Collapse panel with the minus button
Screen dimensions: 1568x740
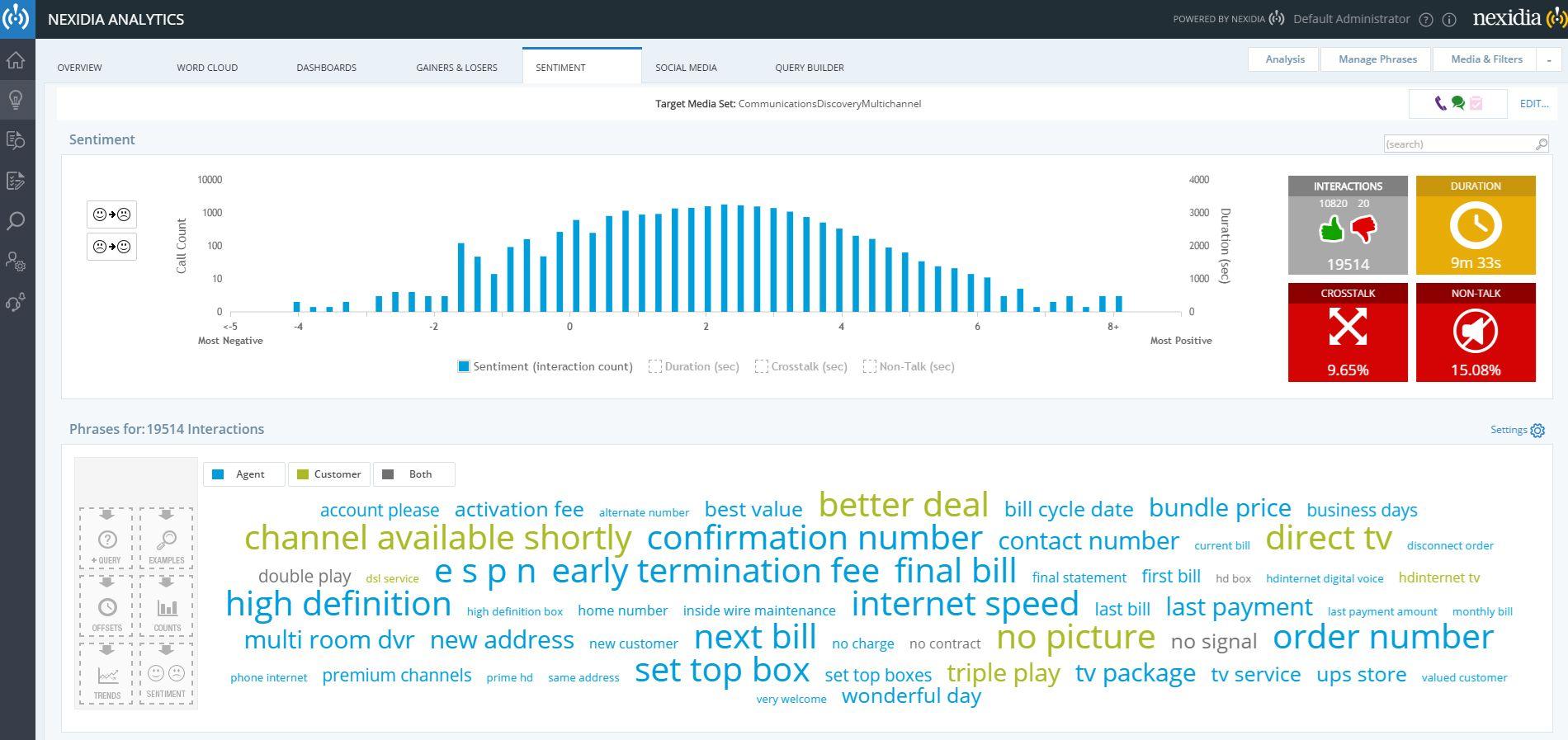click(x=1549, y=59)
